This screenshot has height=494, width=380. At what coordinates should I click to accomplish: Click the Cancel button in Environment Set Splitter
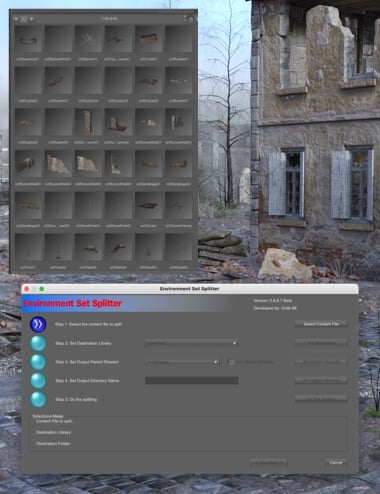pyautogui.click(x=336, y=462)
